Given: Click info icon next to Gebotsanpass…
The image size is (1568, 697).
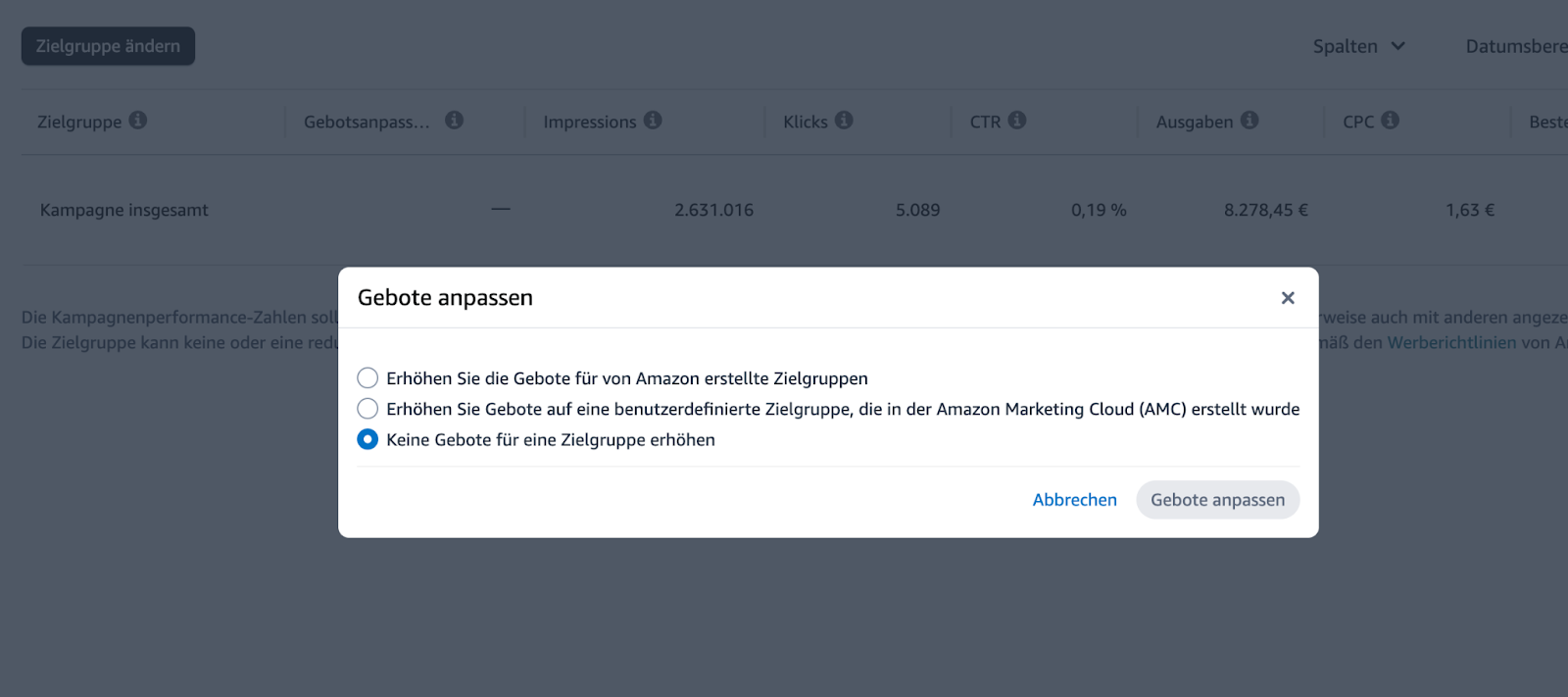Looking at the screenshot, I should click(454, 121).
